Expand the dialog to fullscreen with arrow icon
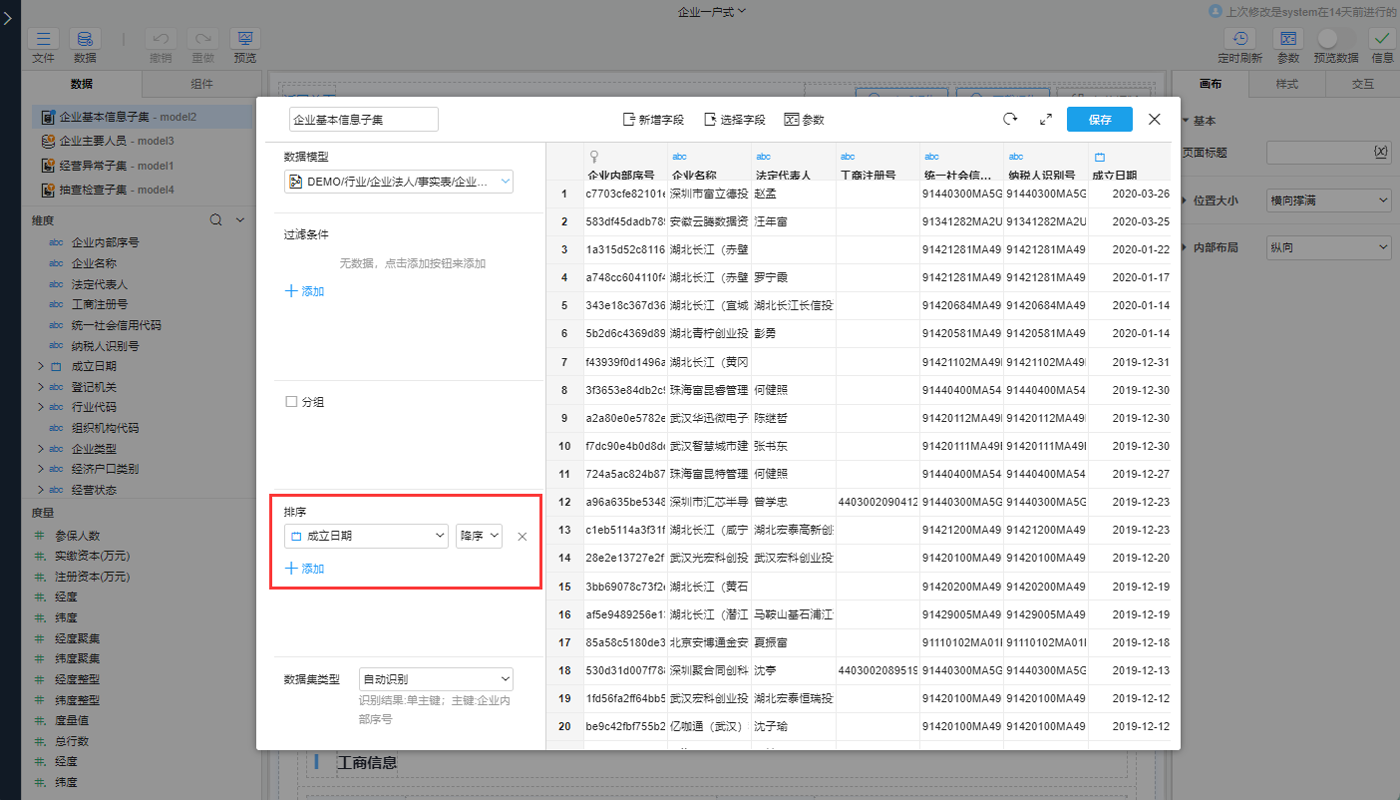This screenshot has width=1400, height=800. click(1045, 118)
